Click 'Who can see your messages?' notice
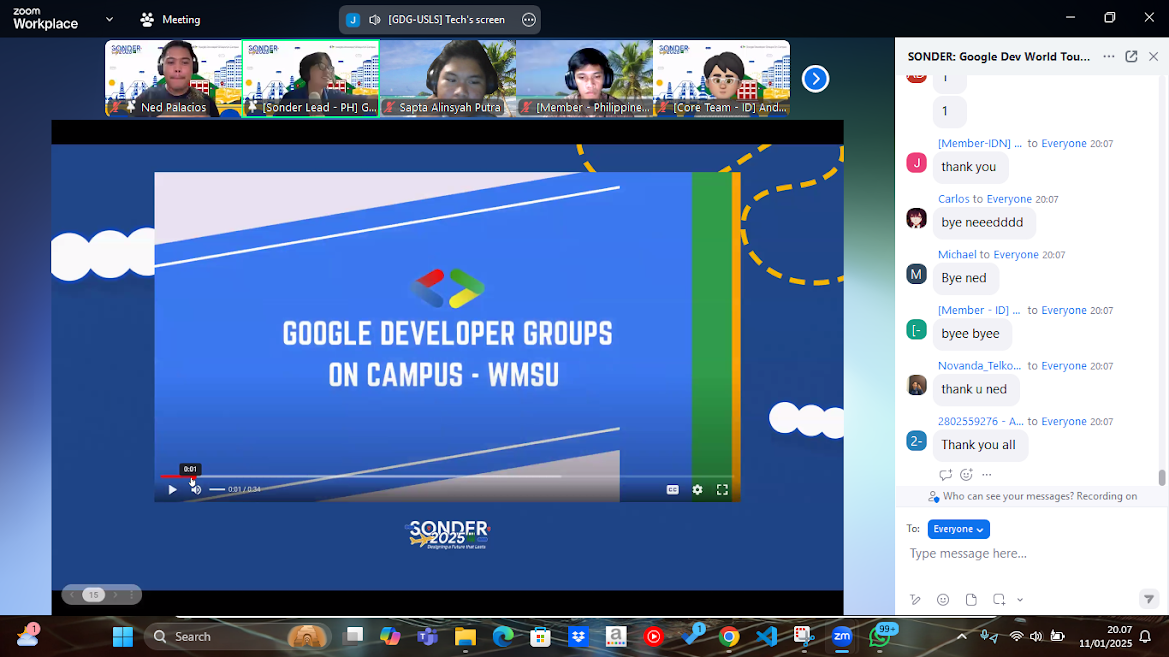Screen dimensions: 1169x657 1033,496
